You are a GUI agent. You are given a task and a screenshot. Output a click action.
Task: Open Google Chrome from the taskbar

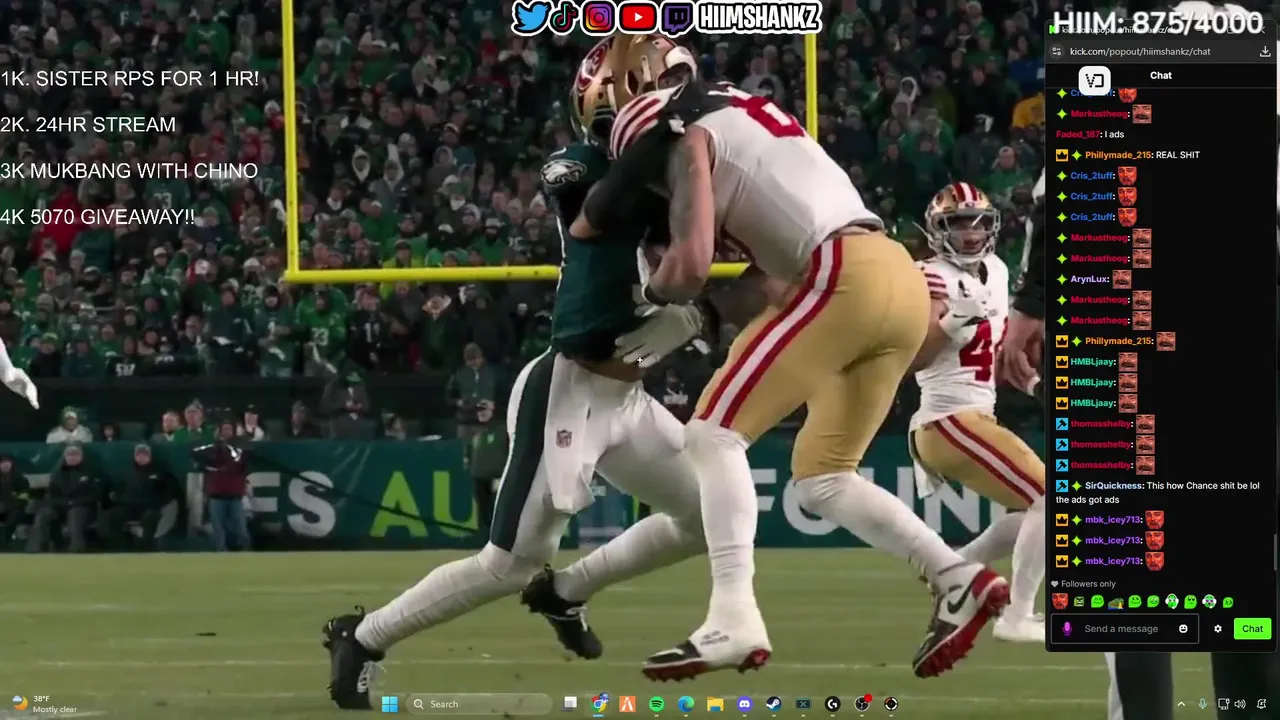coord(599,703)
